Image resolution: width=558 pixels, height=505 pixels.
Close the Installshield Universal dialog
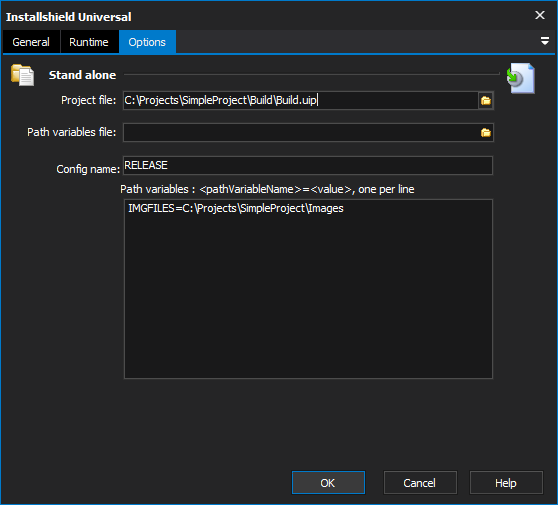(540, 15)
